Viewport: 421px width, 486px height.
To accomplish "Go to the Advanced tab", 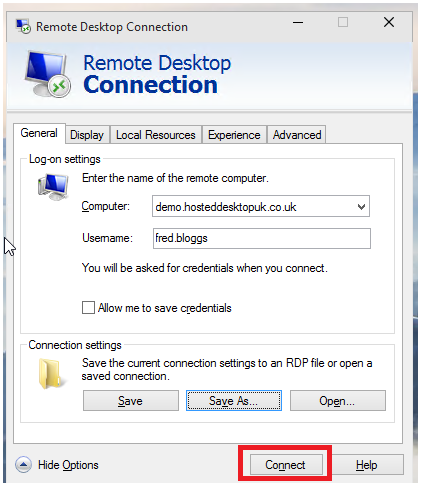I will point(297,135).
